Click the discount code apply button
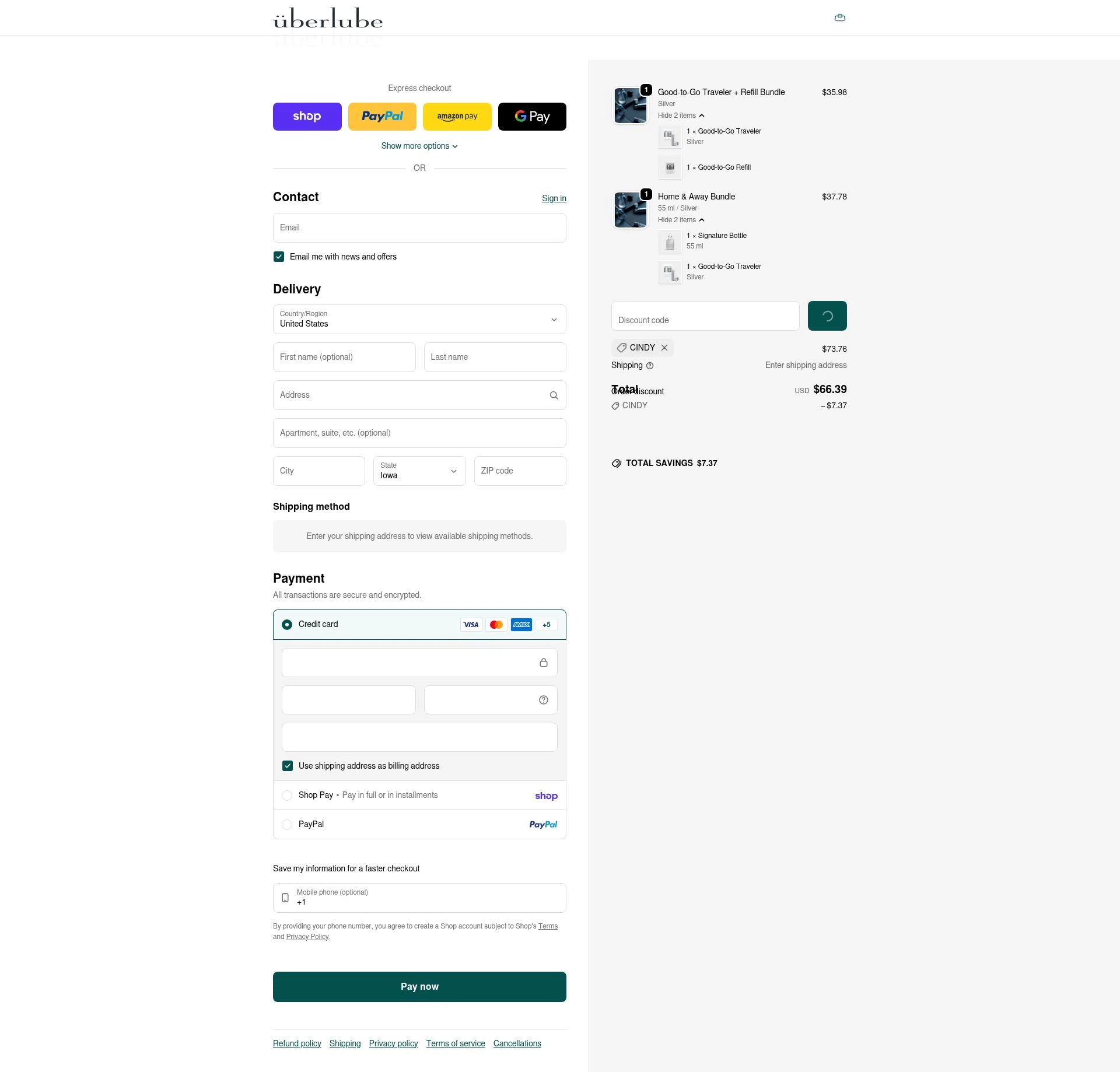Viewport: 1120px width, 1072px height. tap(827, 316)
